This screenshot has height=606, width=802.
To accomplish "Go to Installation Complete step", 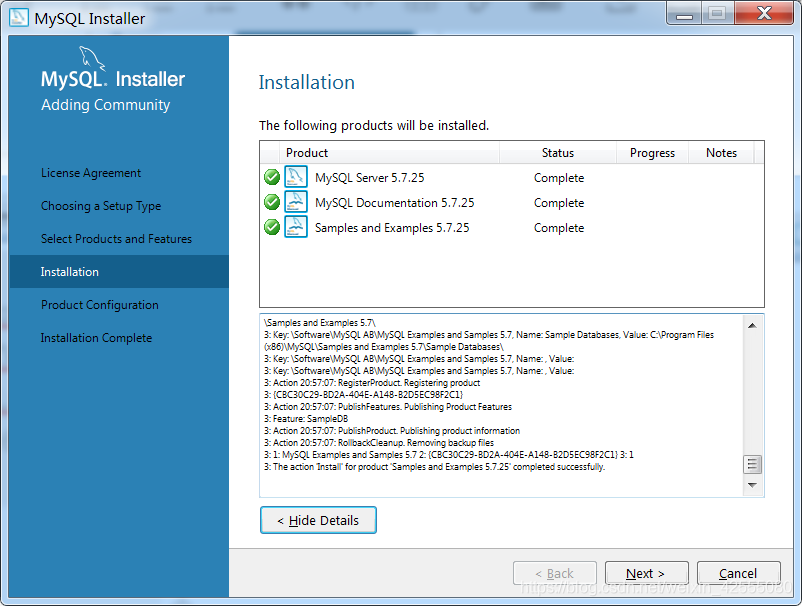I will click(x=96, y=338).
